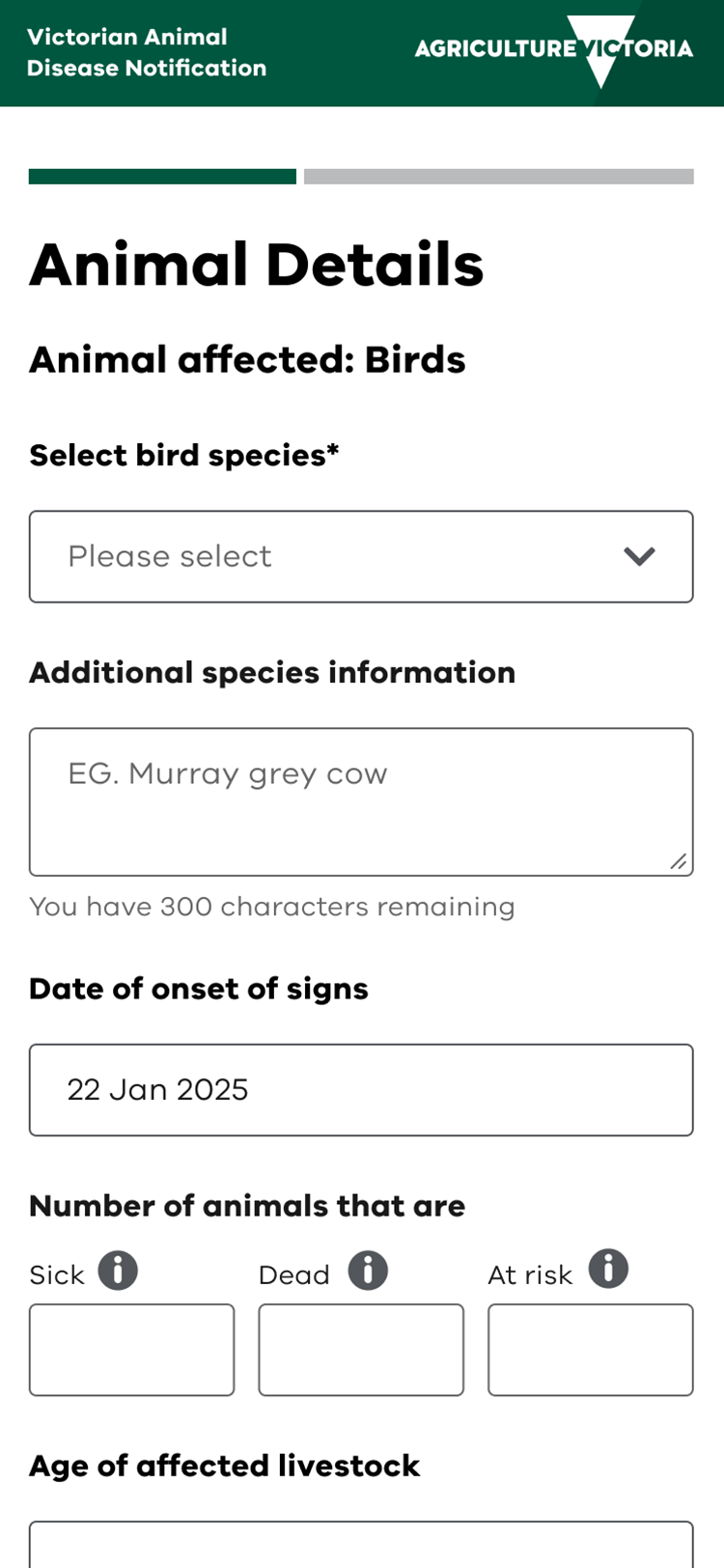Select the Dead number input
The image size is (724, 1568).
(361, 1349)
